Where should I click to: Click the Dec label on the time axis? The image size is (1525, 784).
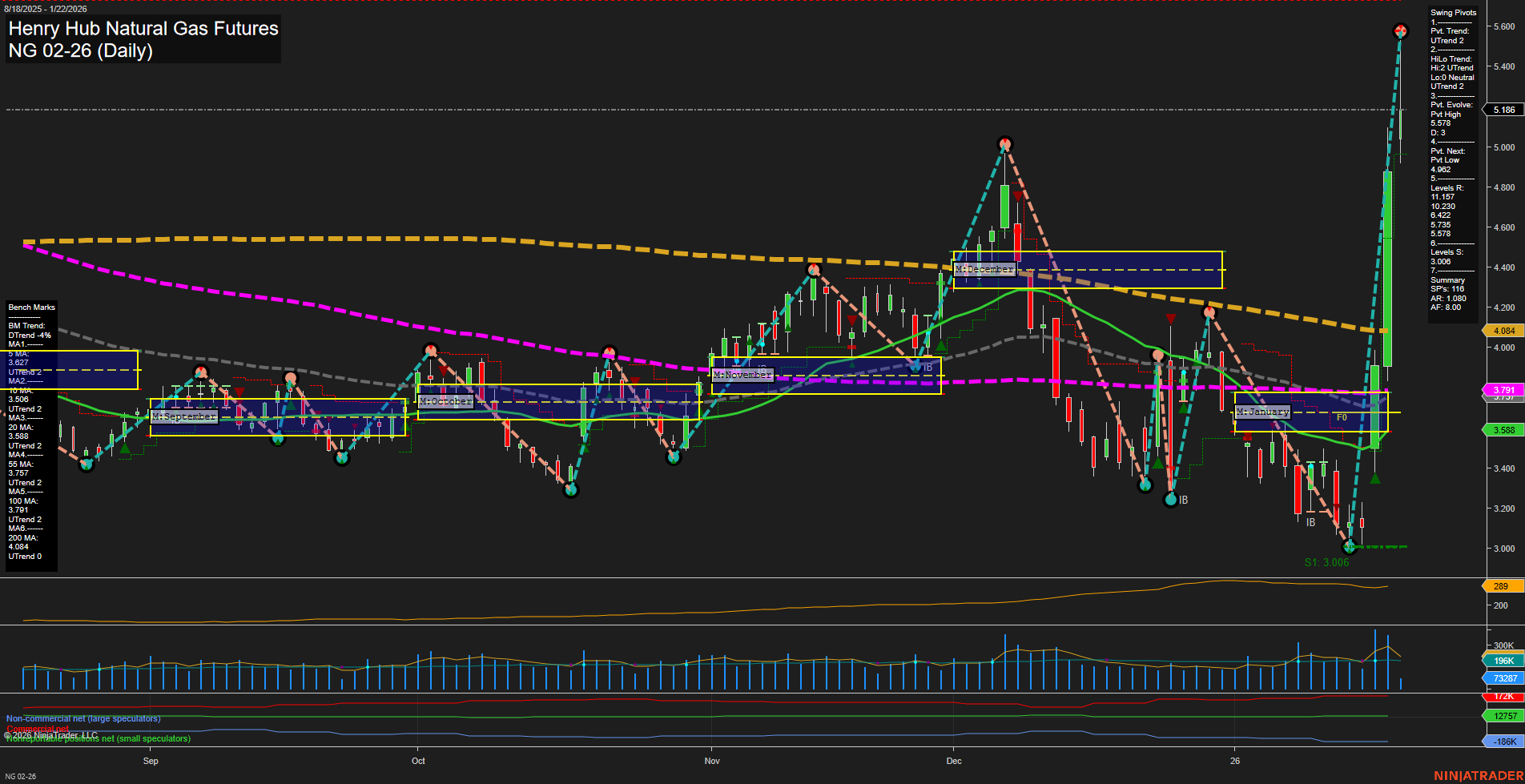click(954, 761)
